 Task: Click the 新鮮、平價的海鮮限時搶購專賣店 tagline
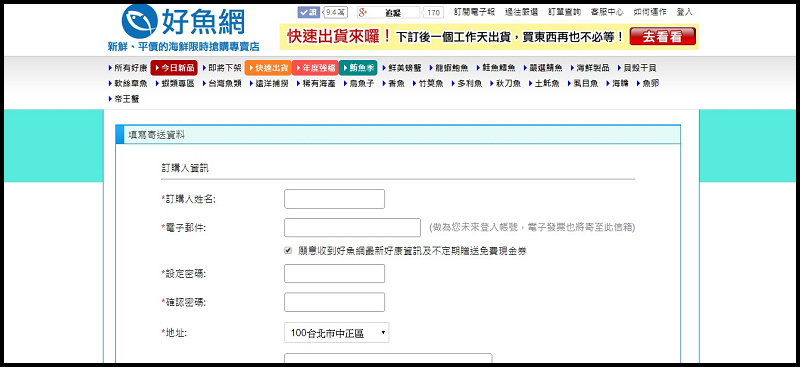tap(183, 47)
